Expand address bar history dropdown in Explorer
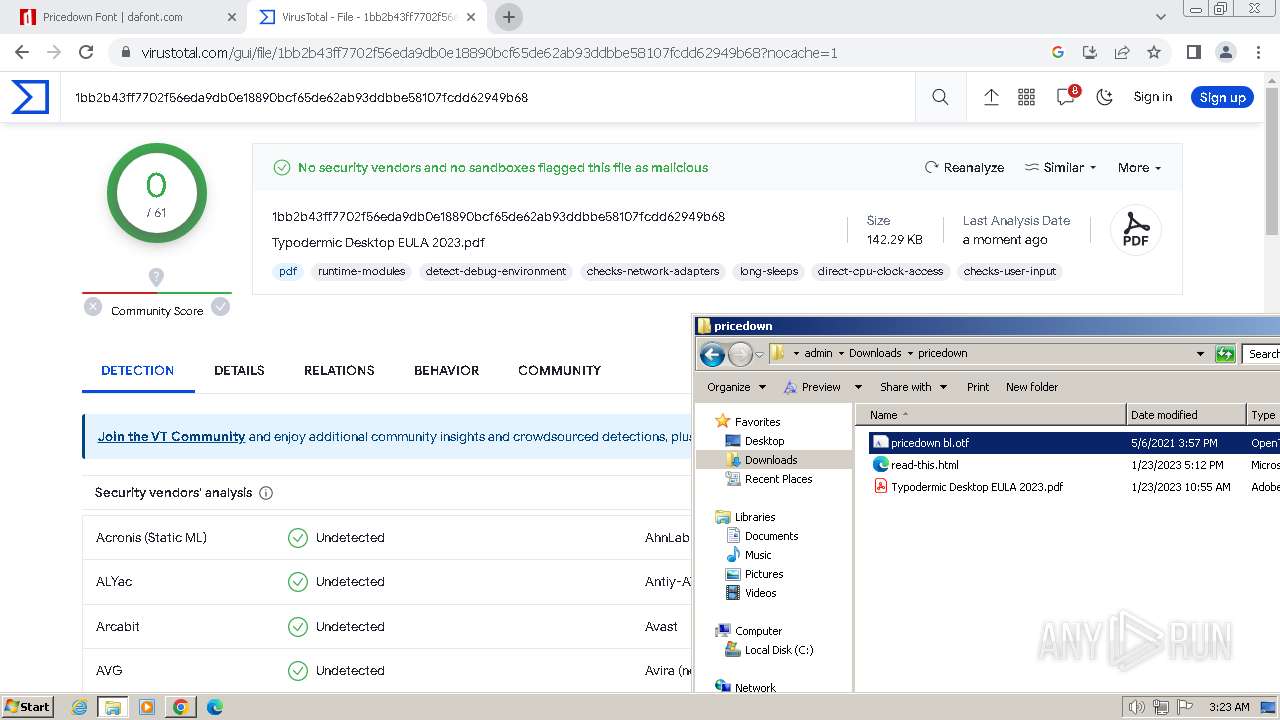 coord(1200,354)
